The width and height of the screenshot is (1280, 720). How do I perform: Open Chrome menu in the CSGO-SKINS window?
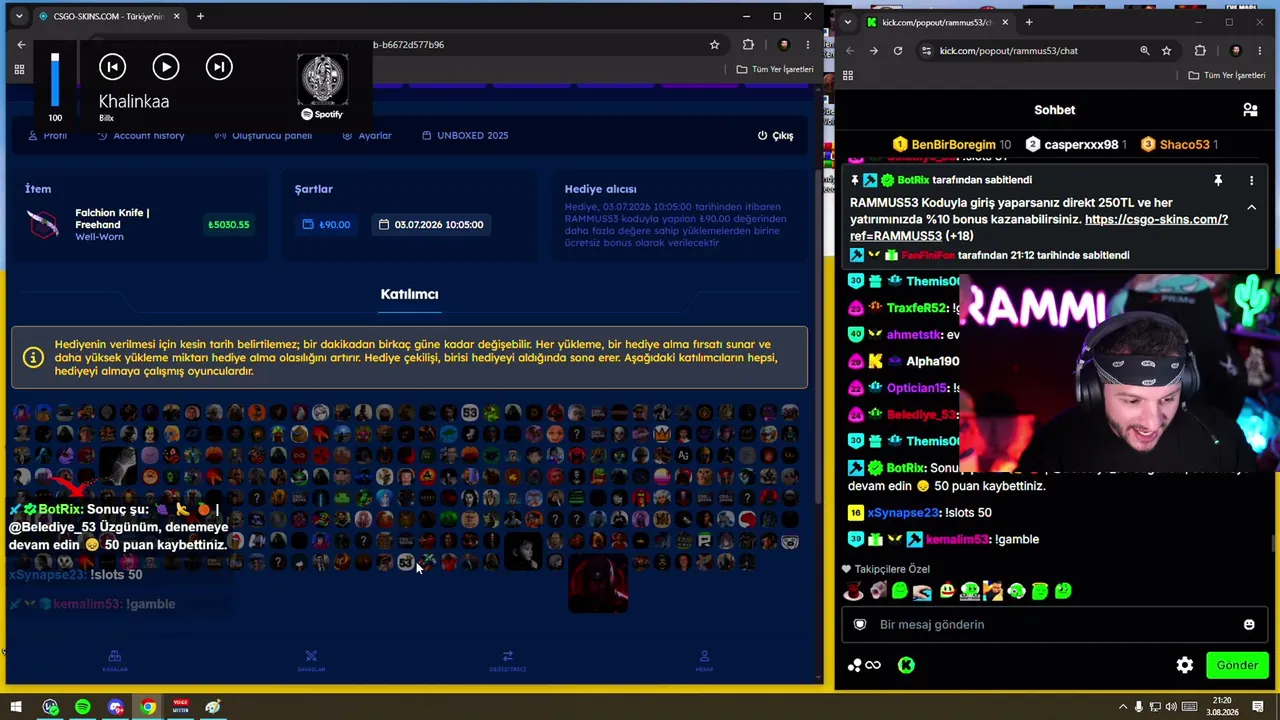(808, 45)
